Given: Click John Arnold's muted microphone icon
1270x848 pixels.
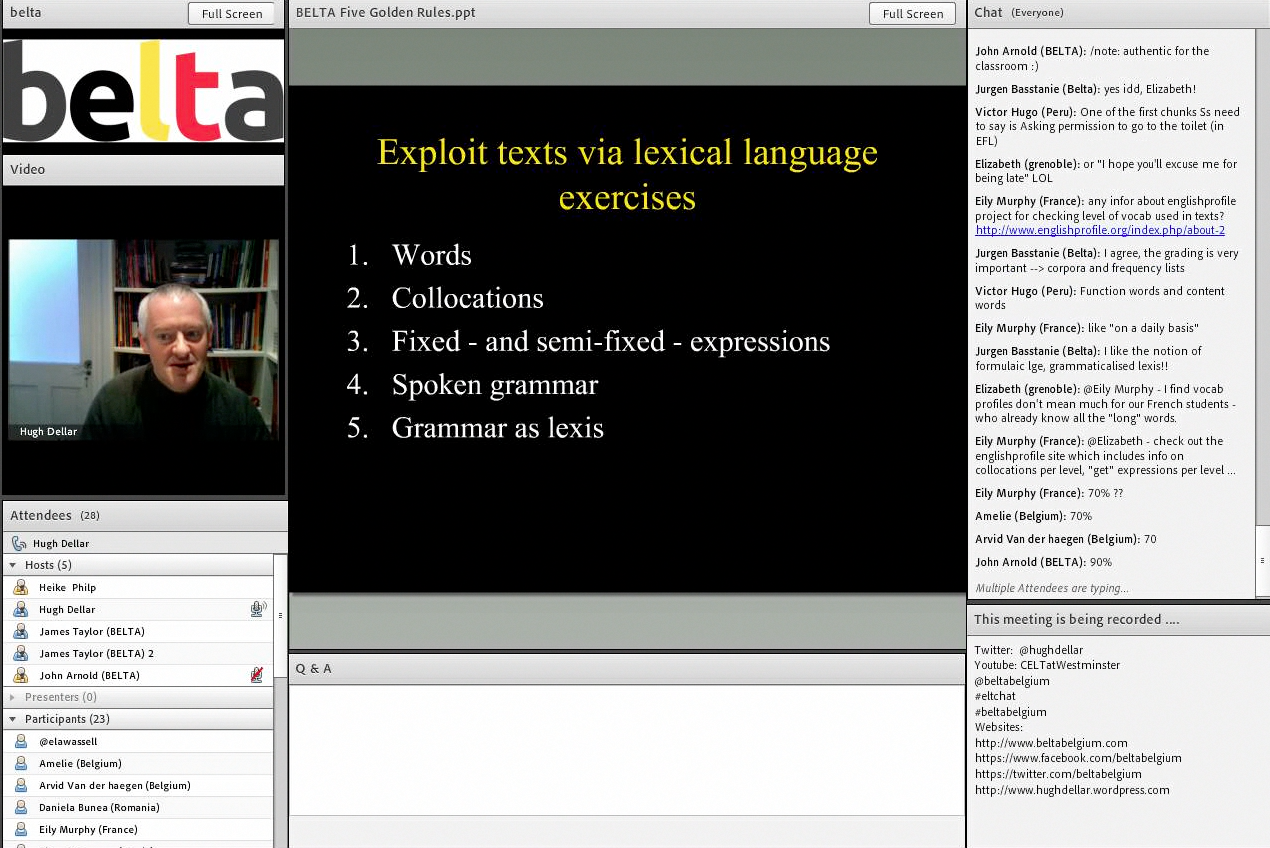Looking at the screenshot, I should click(257, 675).
